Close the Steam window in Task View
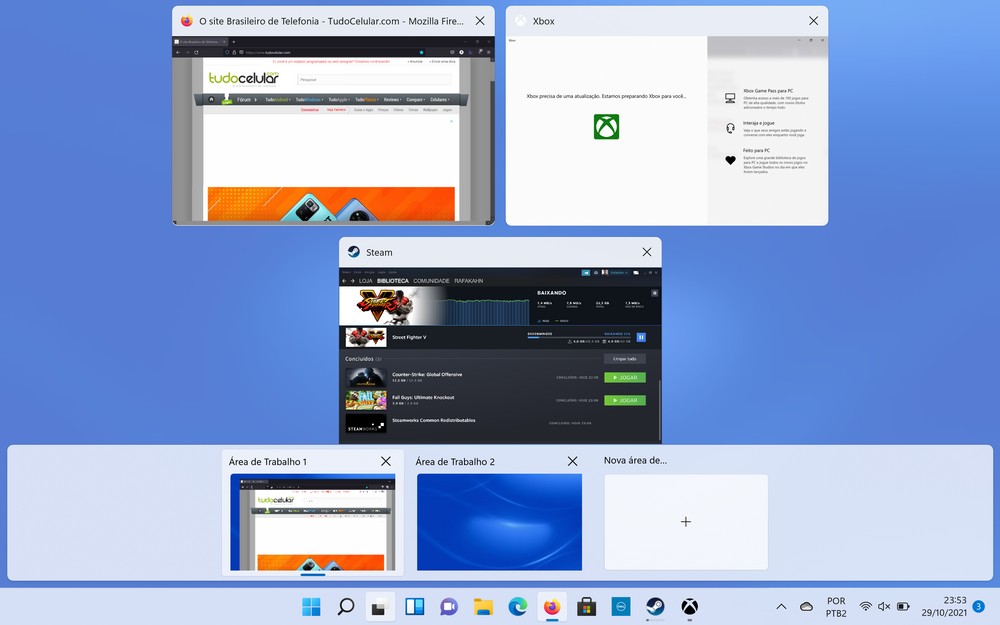The width and height of the screenshot is (1000, 625). pyautogui.click(x=646, y=253)
